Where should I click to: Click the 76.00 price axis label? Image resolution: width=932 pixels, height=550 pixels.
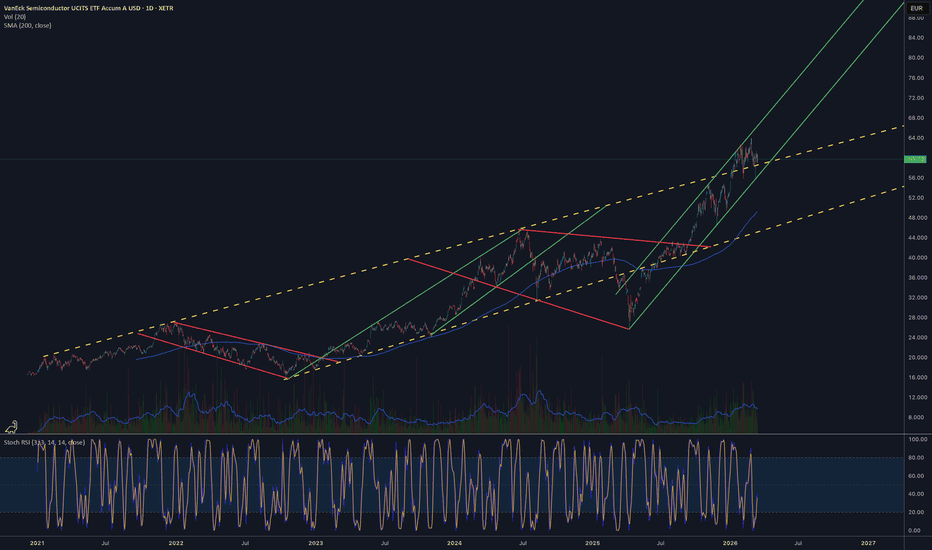pyautogui.click(x=915, y=78)
